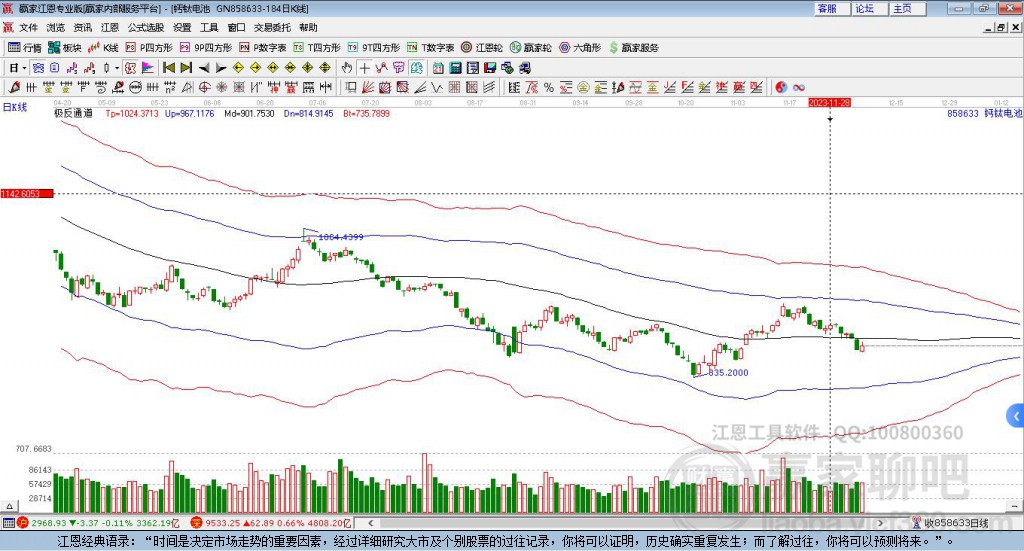Click the 日K线 period label
Viewport: 1024px width, 551px height.
tap(15, 108)
